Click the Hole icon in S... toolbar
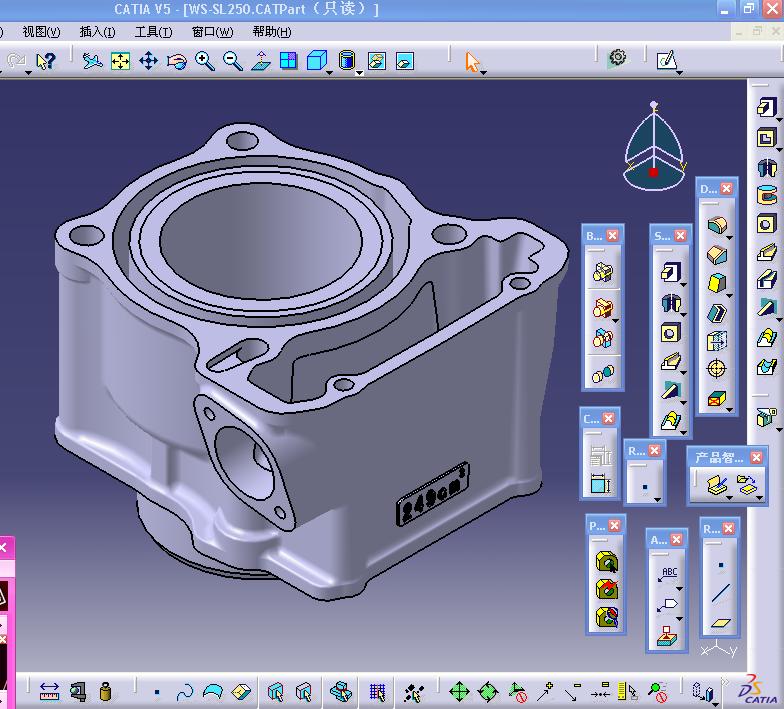The image size is (784, 709). coord(670,332)
